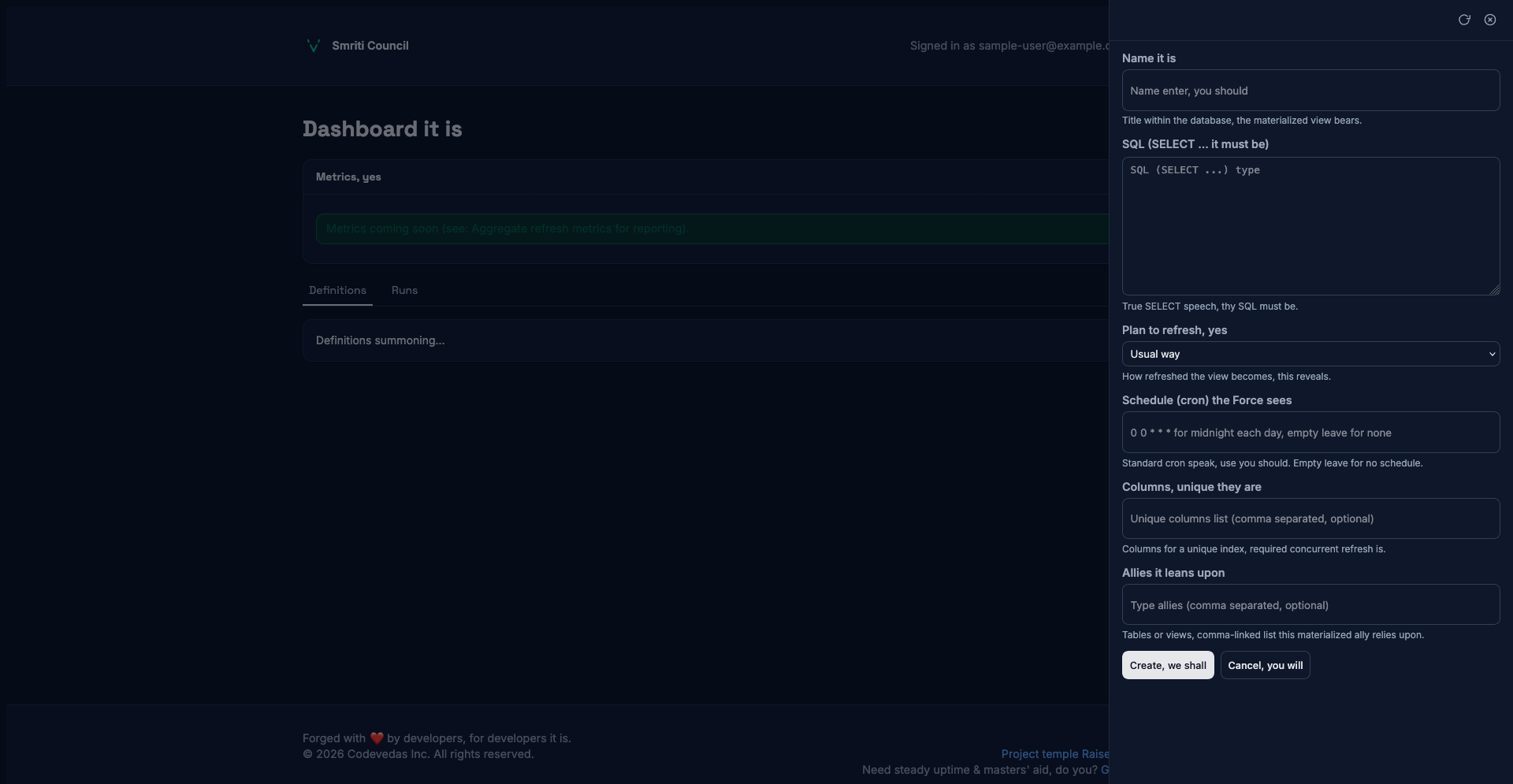Click the Smriti Council title text
This screenshot has width=1513, height=784.
[370, 46]
